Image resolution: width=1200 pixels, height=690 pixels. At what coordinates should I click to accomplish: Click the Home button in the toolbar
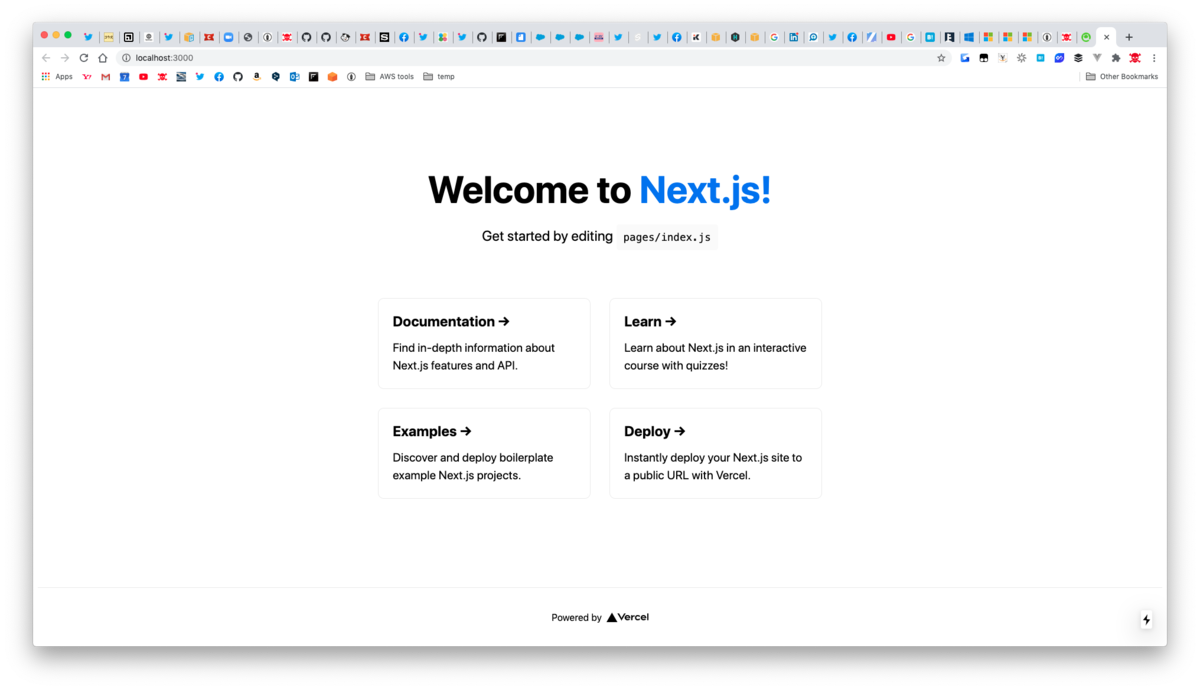pyautogui.click(x=103, y=58)
